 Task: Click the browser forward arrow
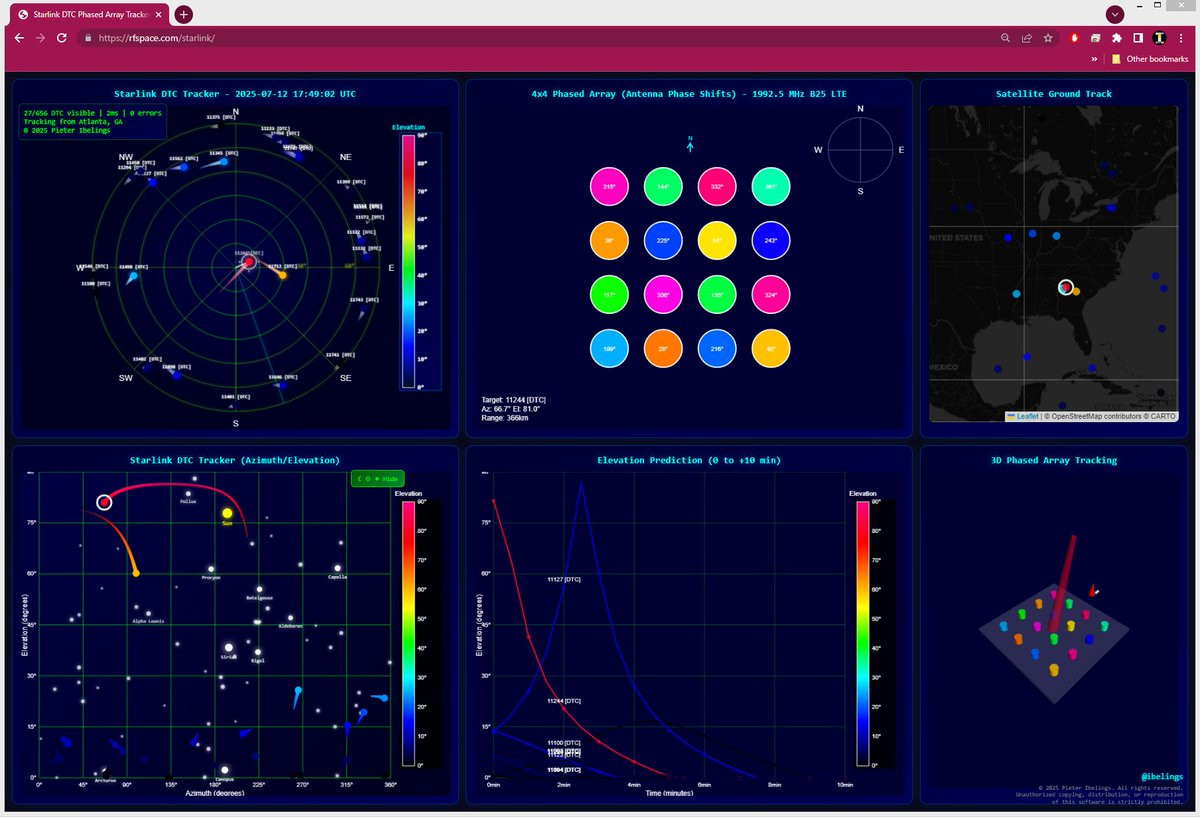pyautogui.click(x=40, y=37)
